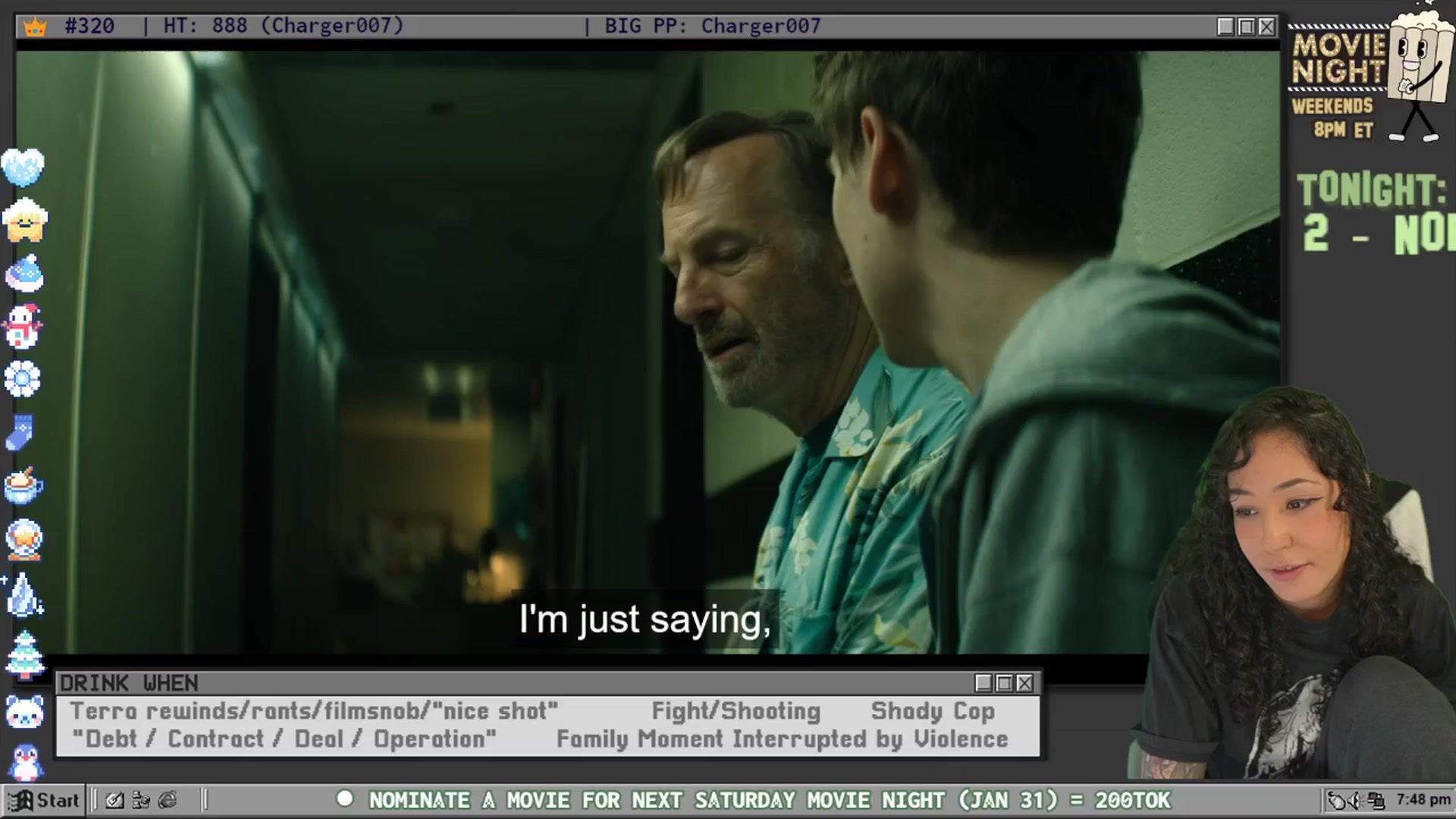Maximize the DRINK WHEN window
Image resolution: width=1456 pixels, height=819 pixels.
coord(1004,683)
